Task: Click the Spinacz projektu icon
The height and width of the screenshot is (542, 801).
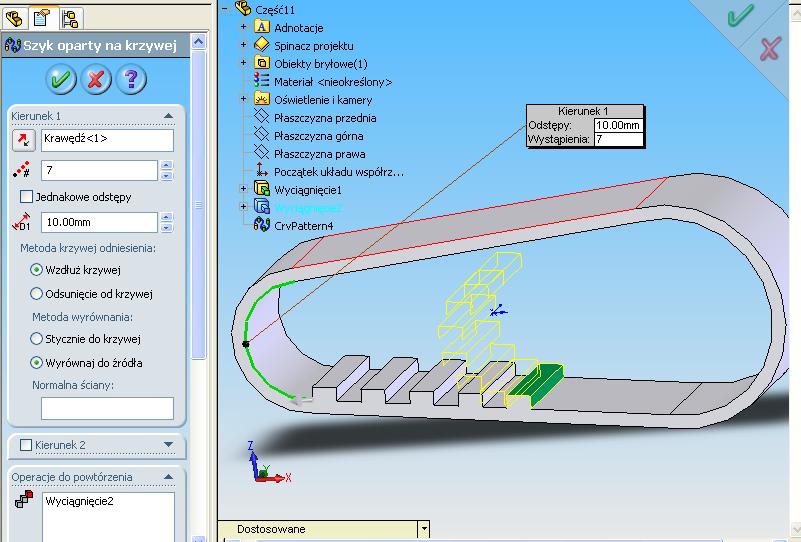Action: [x=262, y=44]
